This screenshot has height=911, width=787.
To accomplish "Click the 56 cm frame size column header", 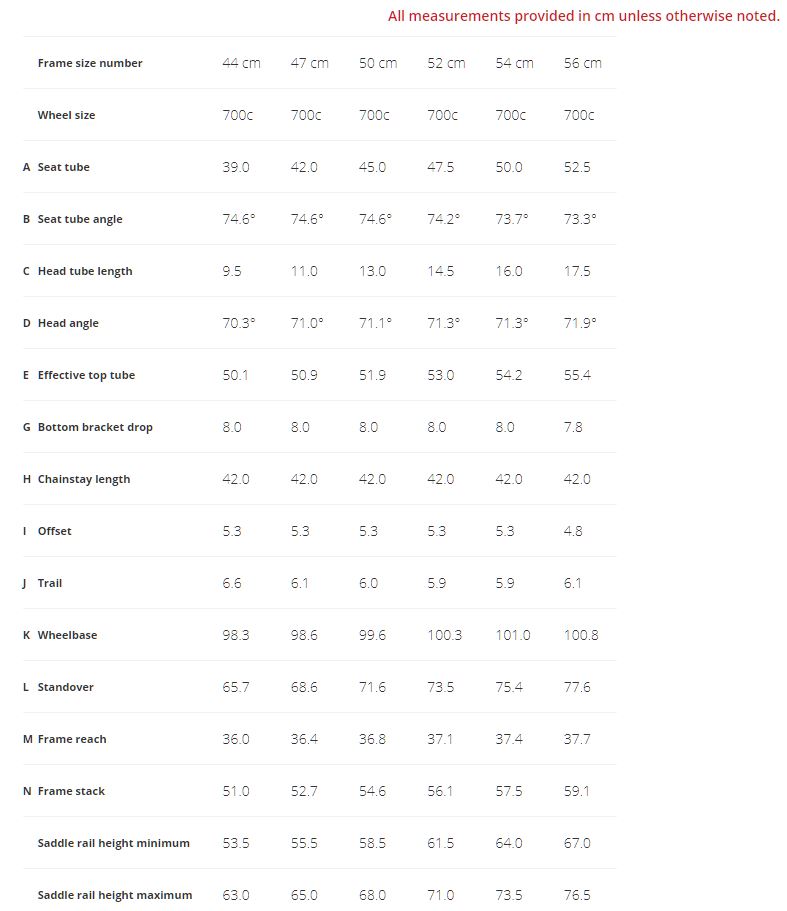I will [x=582, y=63].
